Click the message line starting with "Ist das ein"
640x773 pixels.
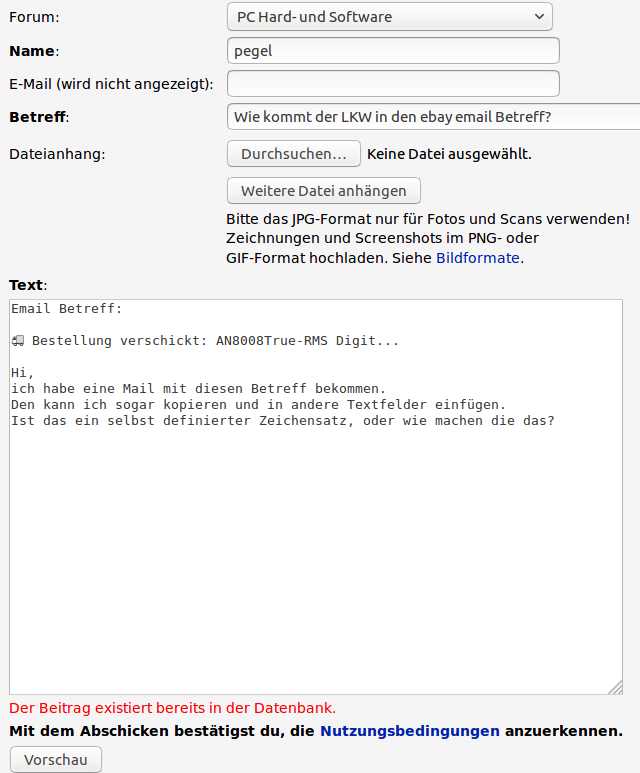tap(282, 421)
